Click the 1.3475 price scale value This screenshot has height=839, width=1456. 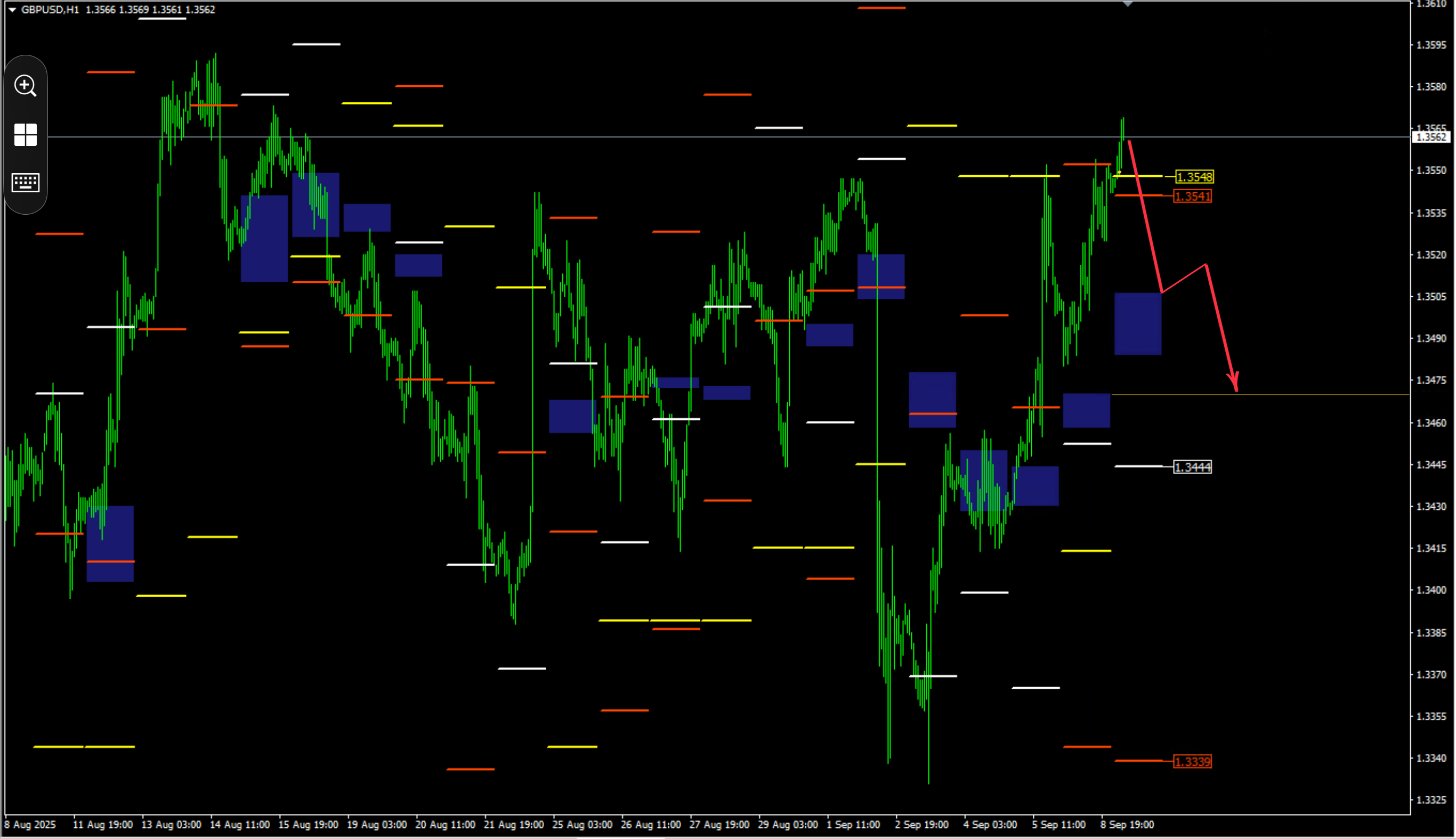point(1431,380)
